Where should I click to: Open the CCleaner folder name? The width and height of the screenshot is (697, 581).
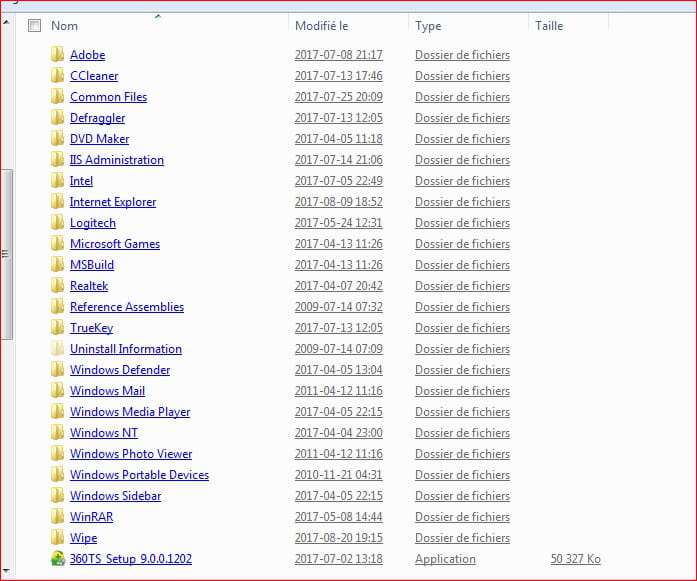[94, 76]
